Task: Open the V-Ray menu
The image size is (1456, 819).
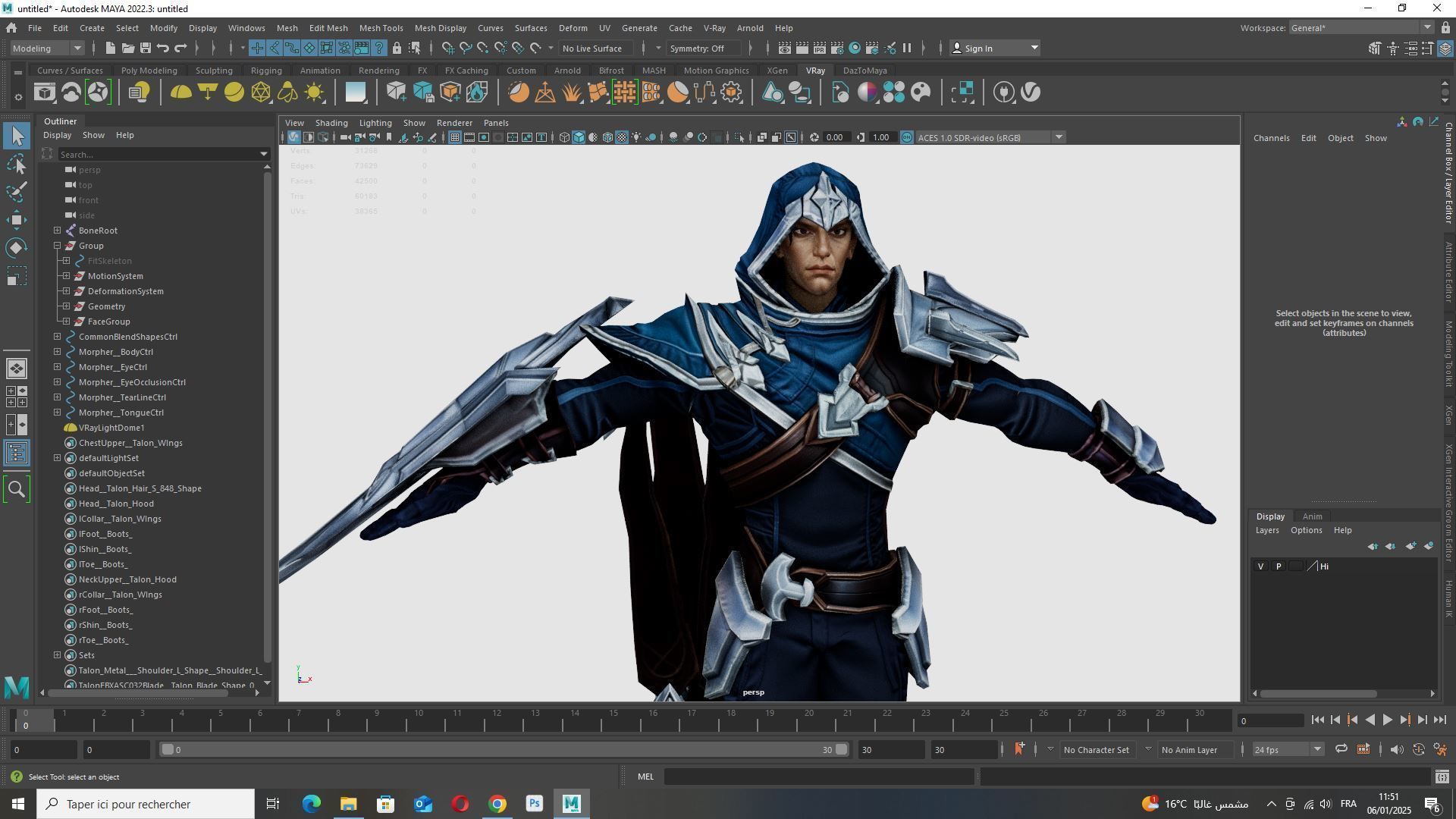Action: [714, 28]
